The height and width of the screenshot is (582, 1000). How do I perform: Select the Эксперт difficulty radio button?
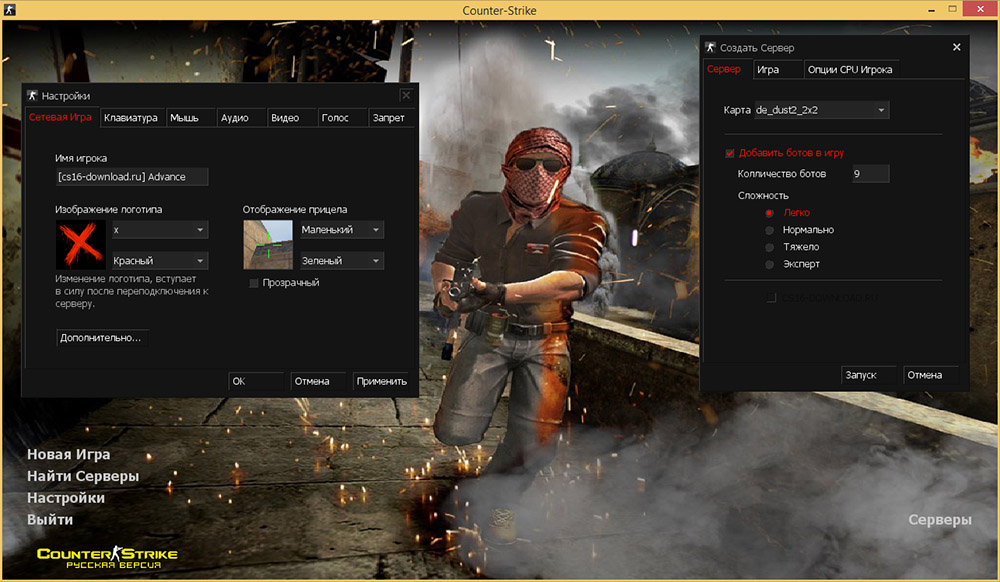click(x=770, y=265)
